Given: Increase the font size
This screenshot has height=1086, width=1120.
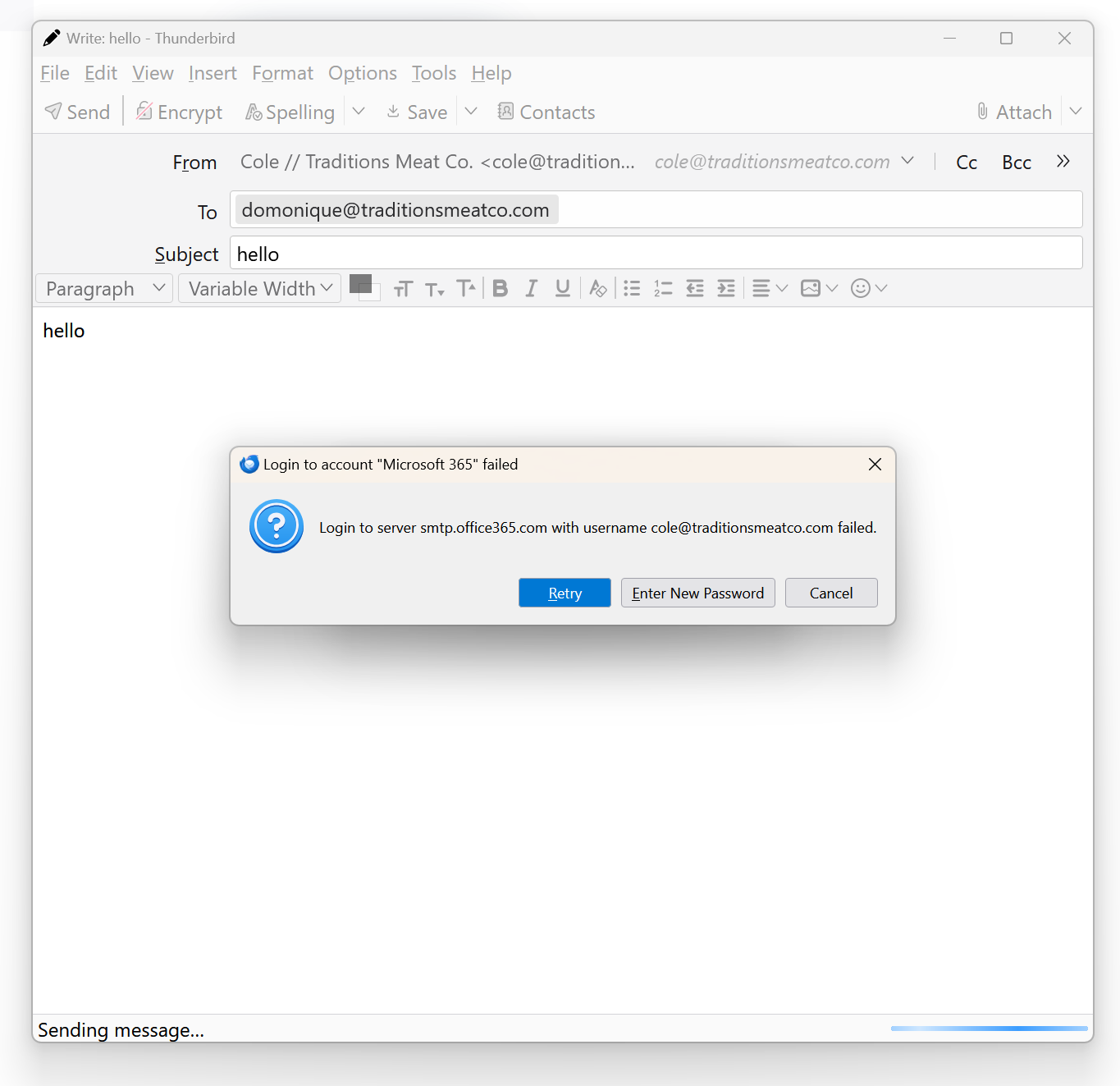Looking at the screenshot, I should pos(466,288).
